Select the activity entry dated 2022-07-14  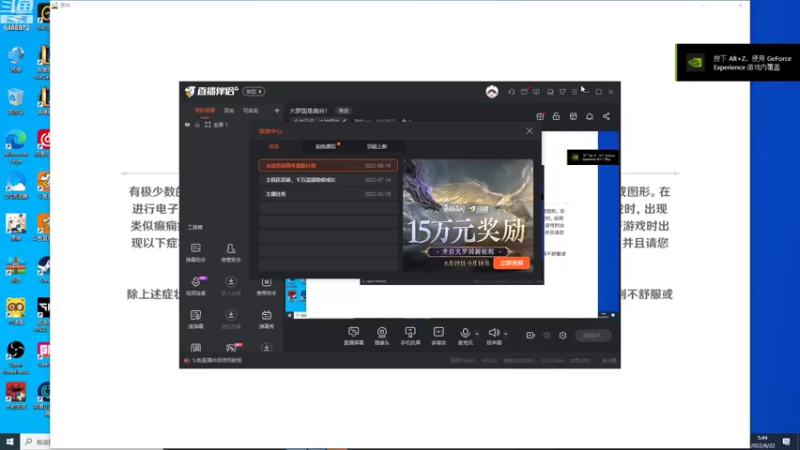click(x=328, y=180)
